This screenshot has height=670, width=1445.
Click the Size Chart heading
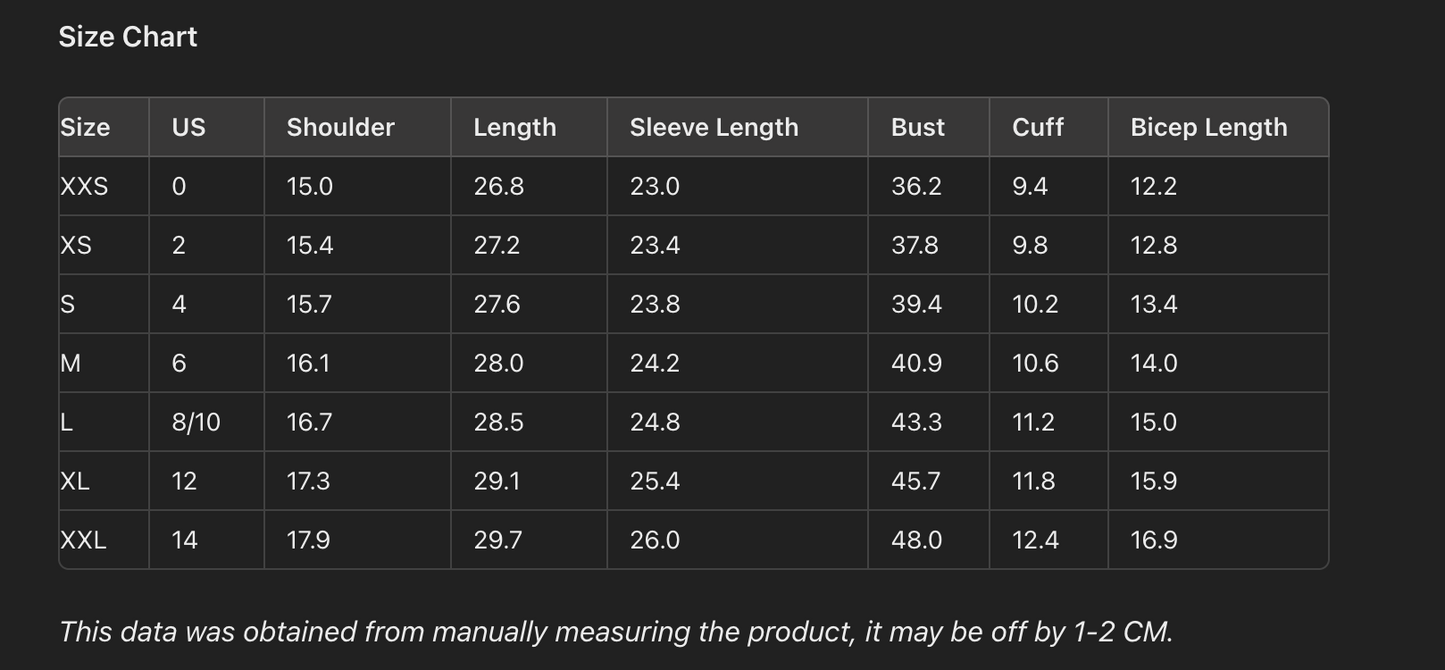point(128,37)
